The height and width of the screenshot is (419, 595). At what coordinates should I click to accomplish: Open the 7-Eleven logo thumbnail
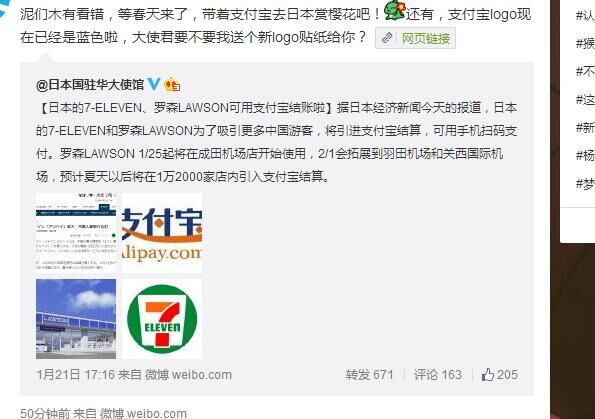[162, 319]
